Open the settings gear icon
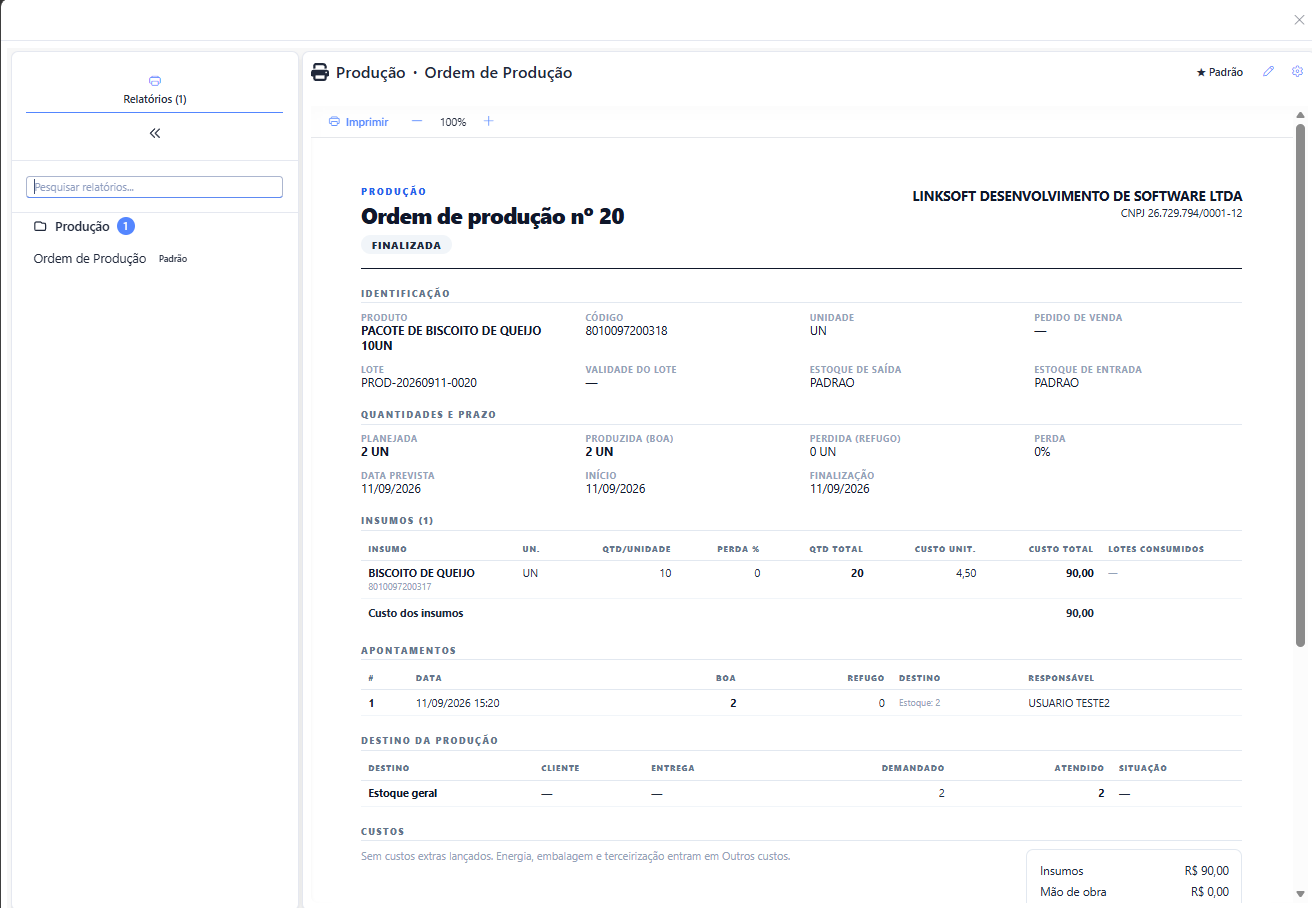The image size is (1312, 908). click(1298, 71)
